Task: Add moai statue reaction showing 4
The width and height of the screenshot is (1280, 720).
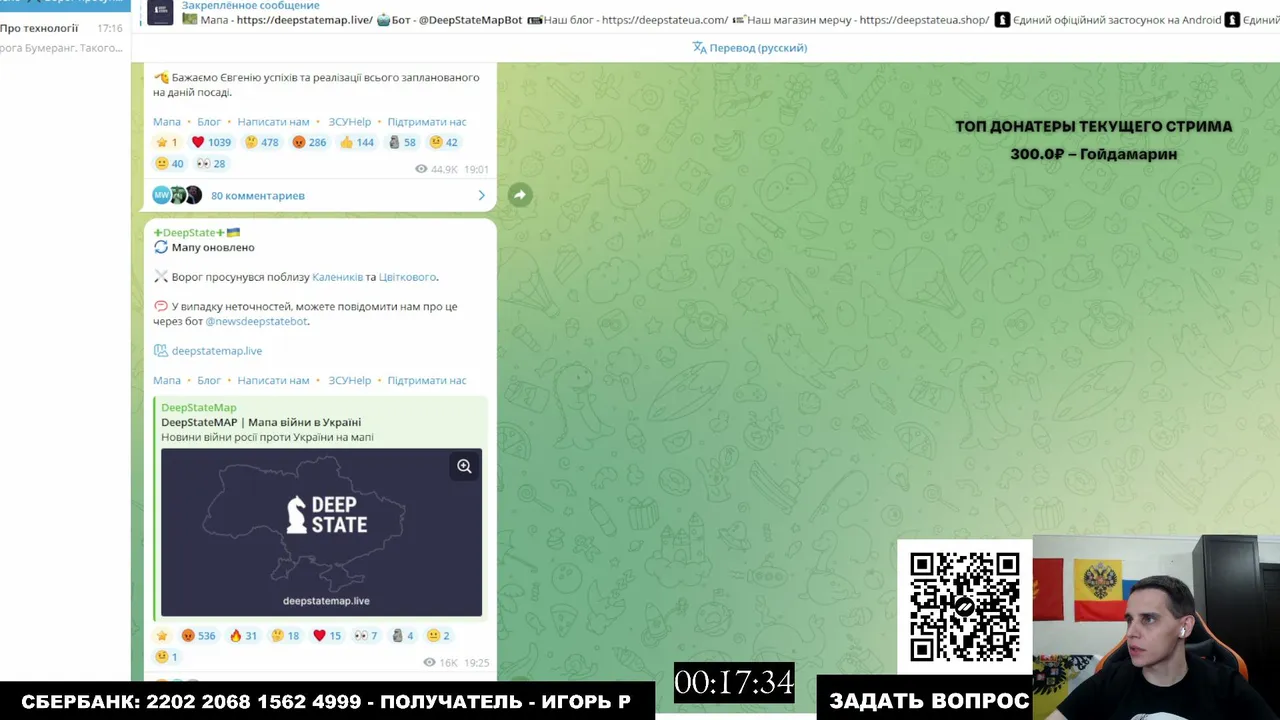Action: (403, 635)
